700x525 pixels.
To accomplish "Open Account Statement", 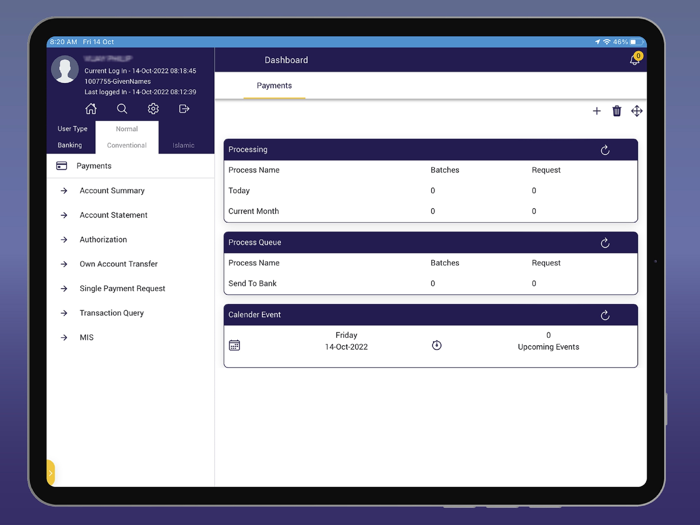I will point(113,215).
